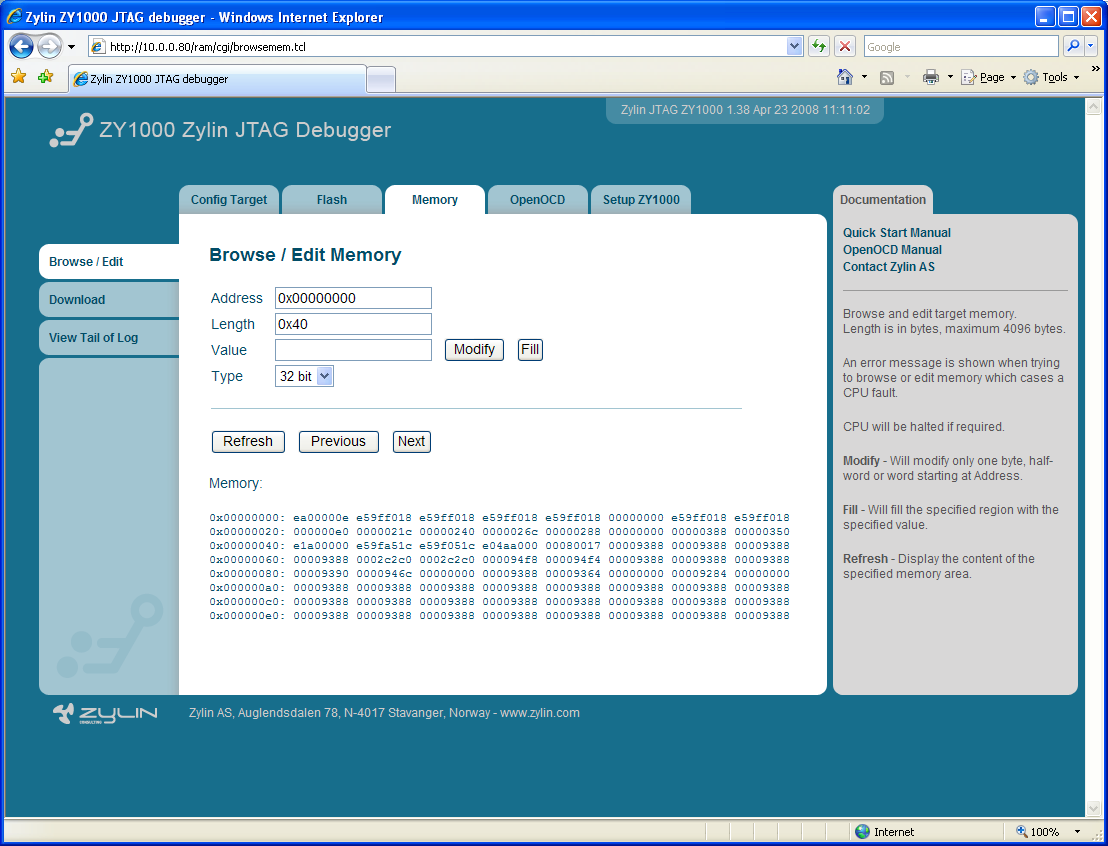This screenshot has height=846, width=1108.
Task: Click the Refresh page icon
Action: point(819,47)
